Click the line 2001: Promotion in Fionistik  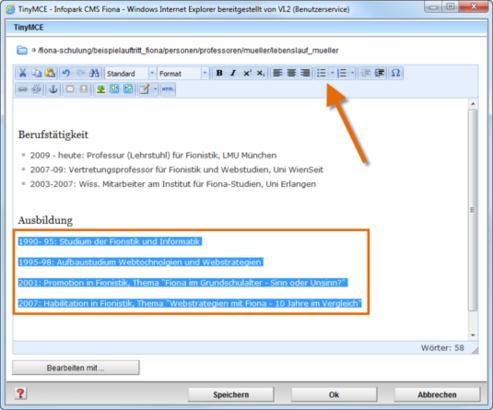tap(182, 283)
